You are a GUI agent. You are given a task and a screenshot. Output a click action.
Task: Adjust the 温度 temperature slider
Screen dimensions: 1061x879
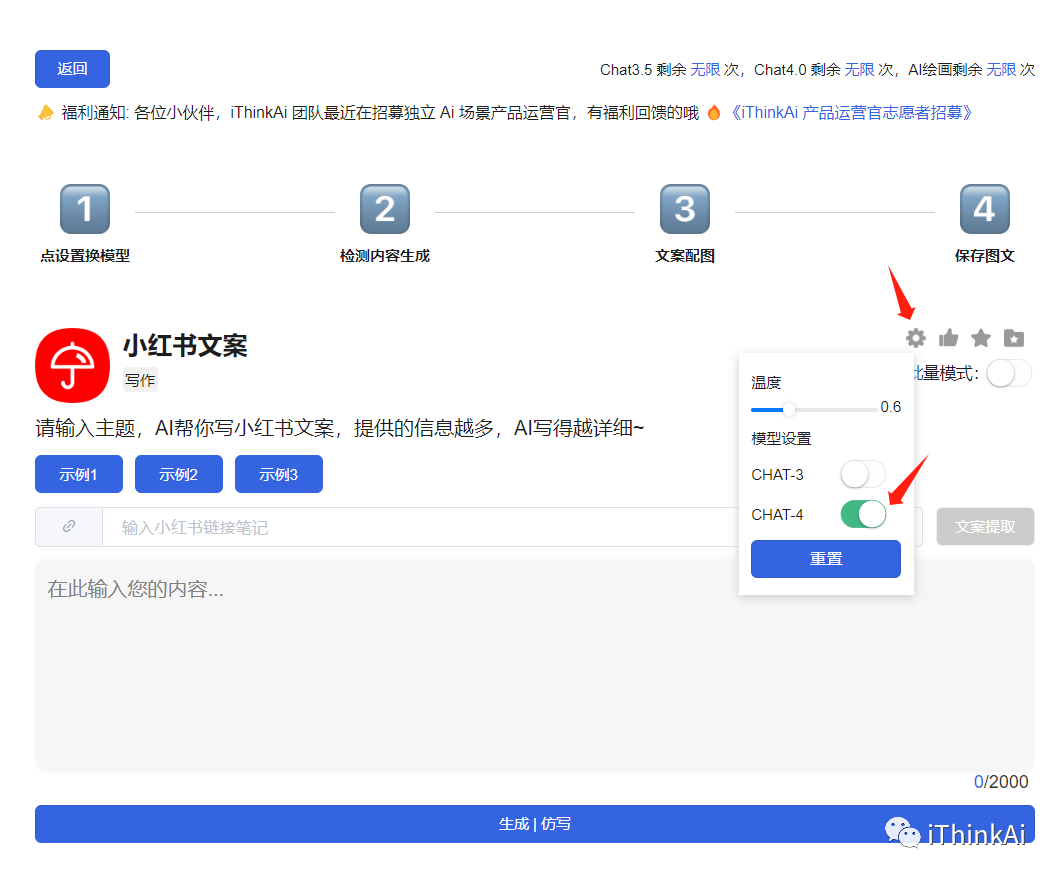coord(790,408)
